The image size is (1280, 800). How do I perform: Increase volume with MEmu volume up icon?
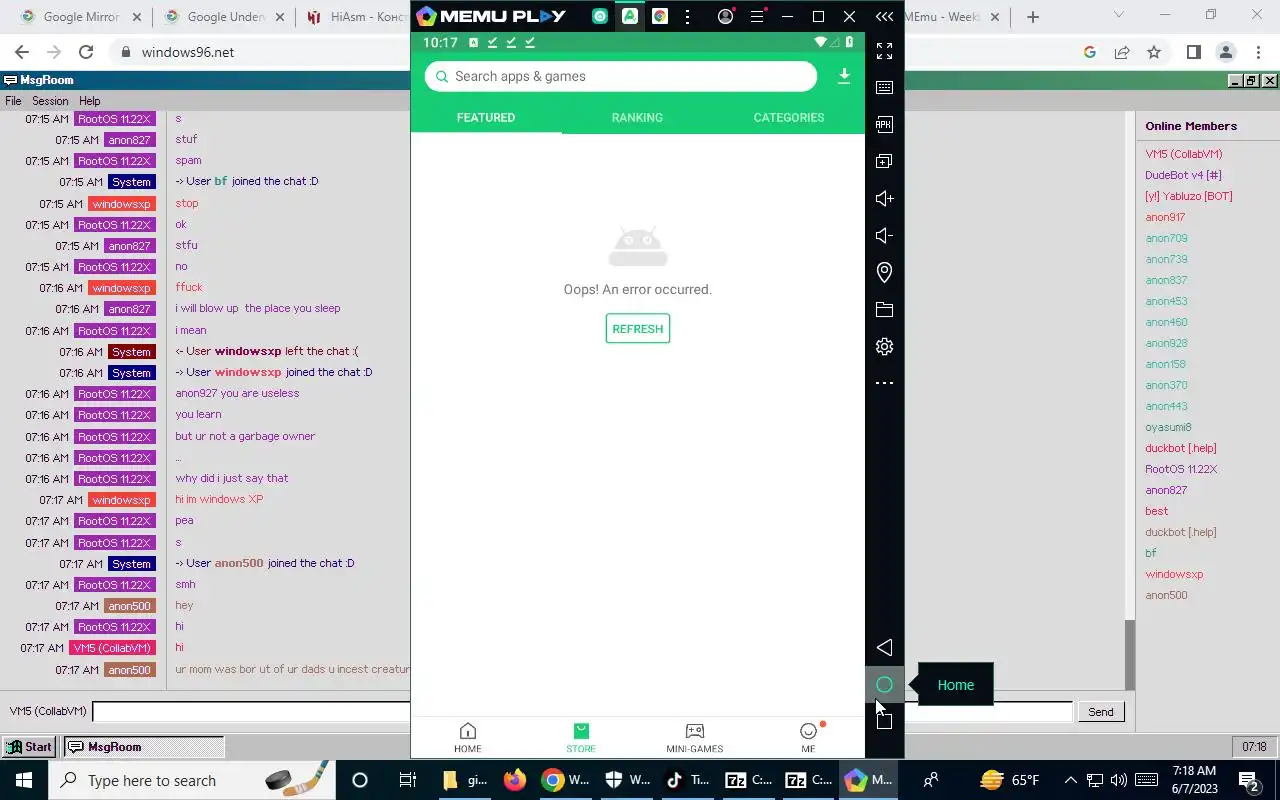coord(884,198)
